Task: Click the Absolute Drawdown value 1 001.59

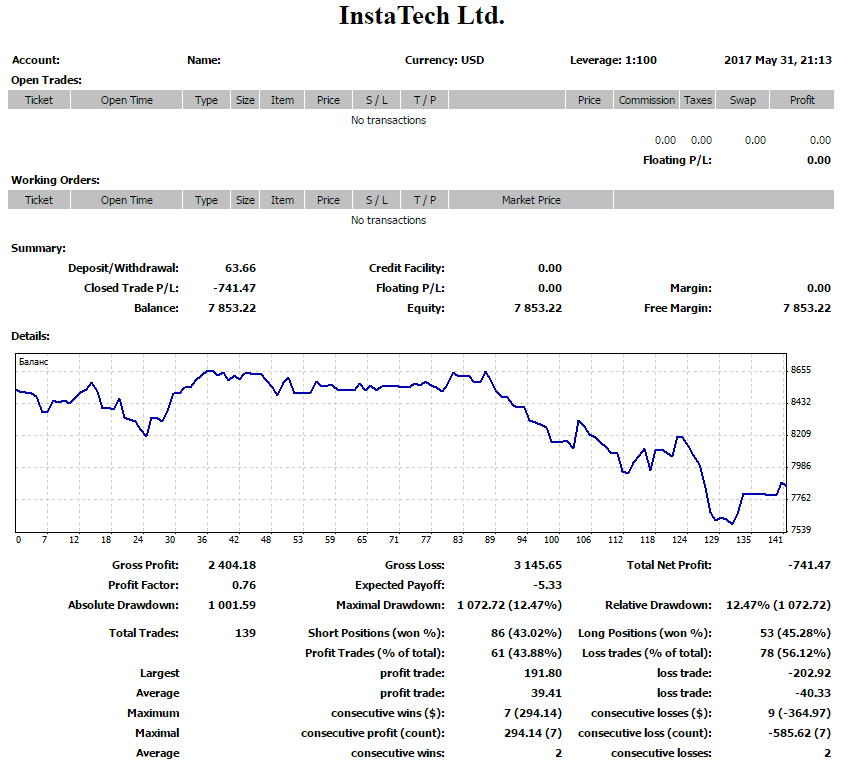Action: 232,605
